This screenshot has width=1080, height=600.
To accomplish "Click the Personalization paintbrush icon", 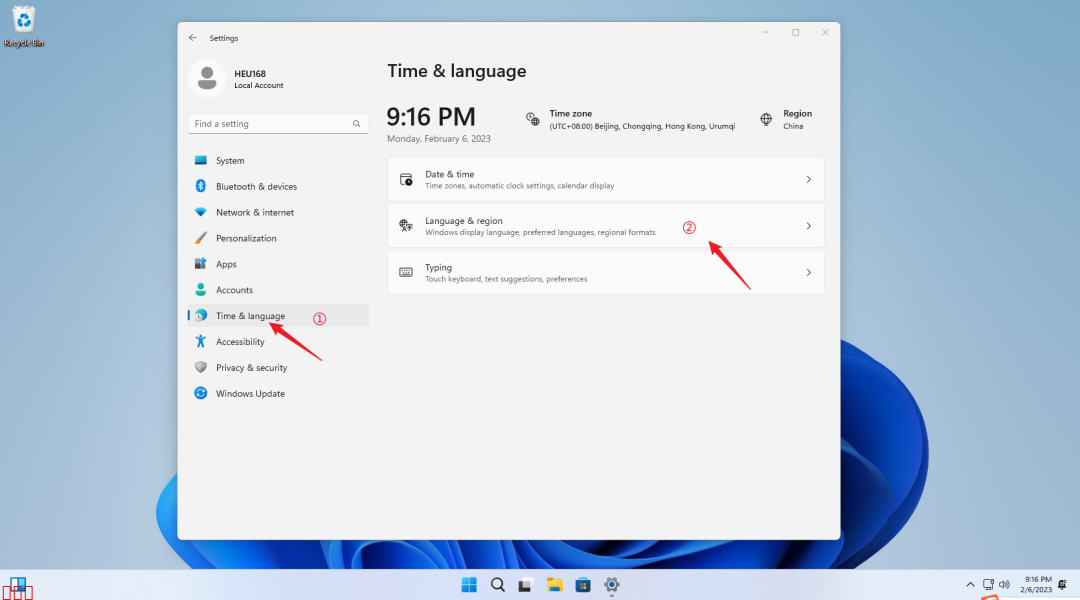I will click(x=200, y=238).
